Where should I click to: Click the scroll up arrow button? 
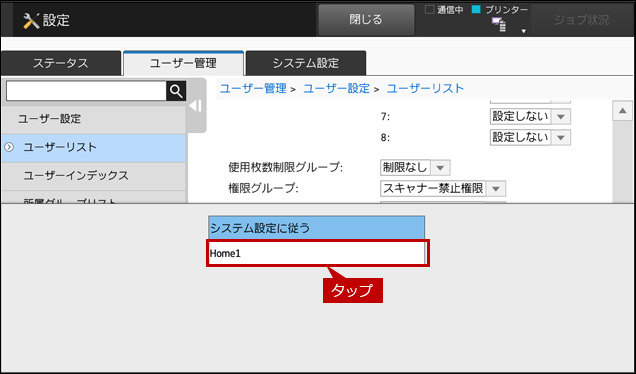(622, 111)
